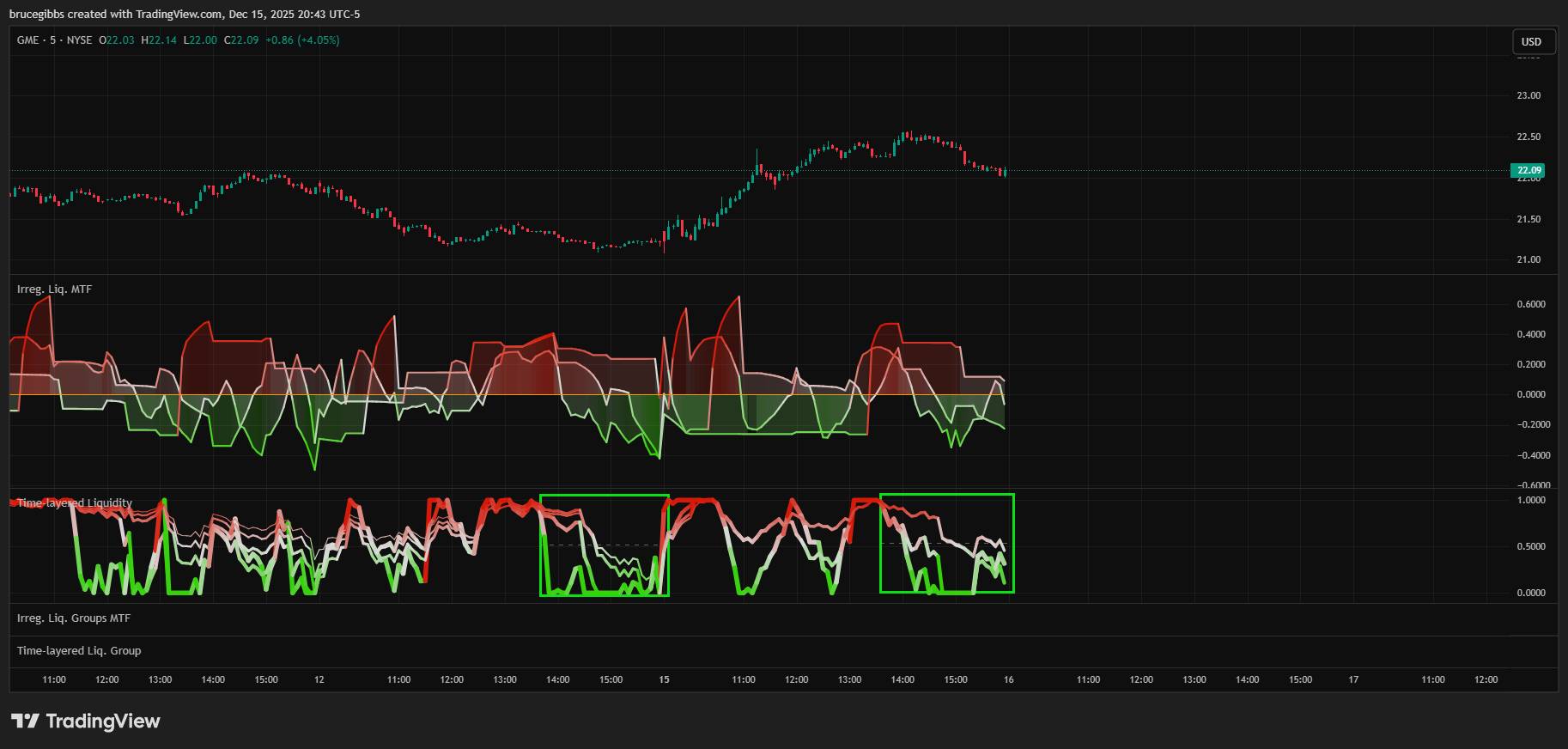
Task: Click the green 22.09 current price label
Action: point(1528,170)
